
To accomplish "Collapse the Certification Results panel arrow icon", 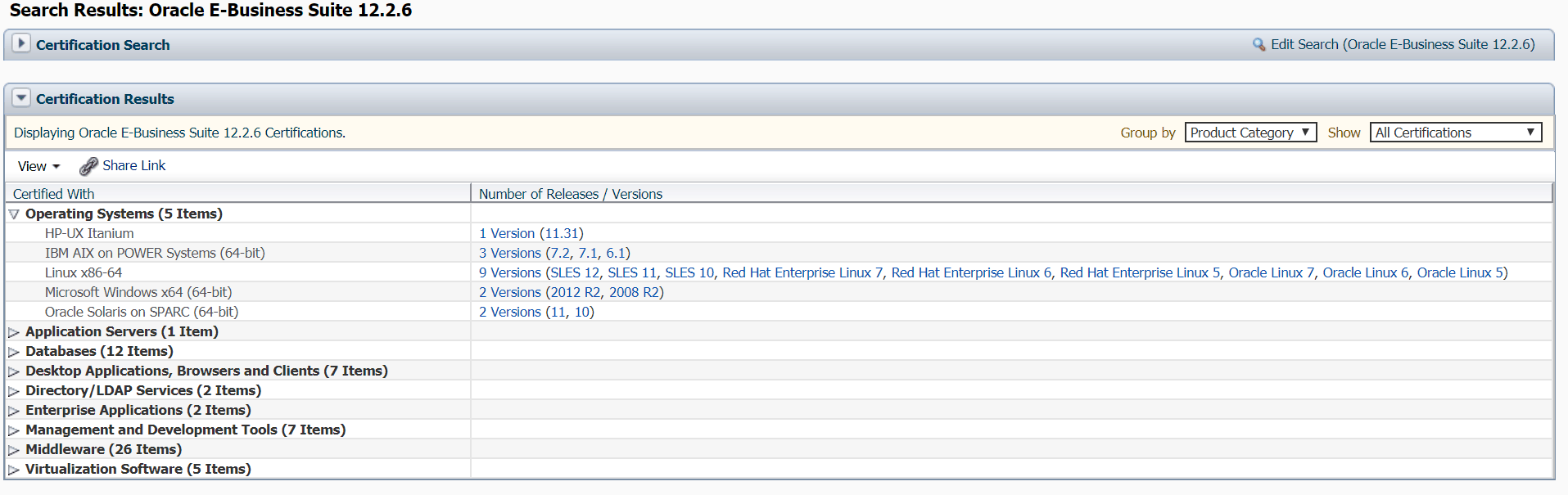I will 20,98.
